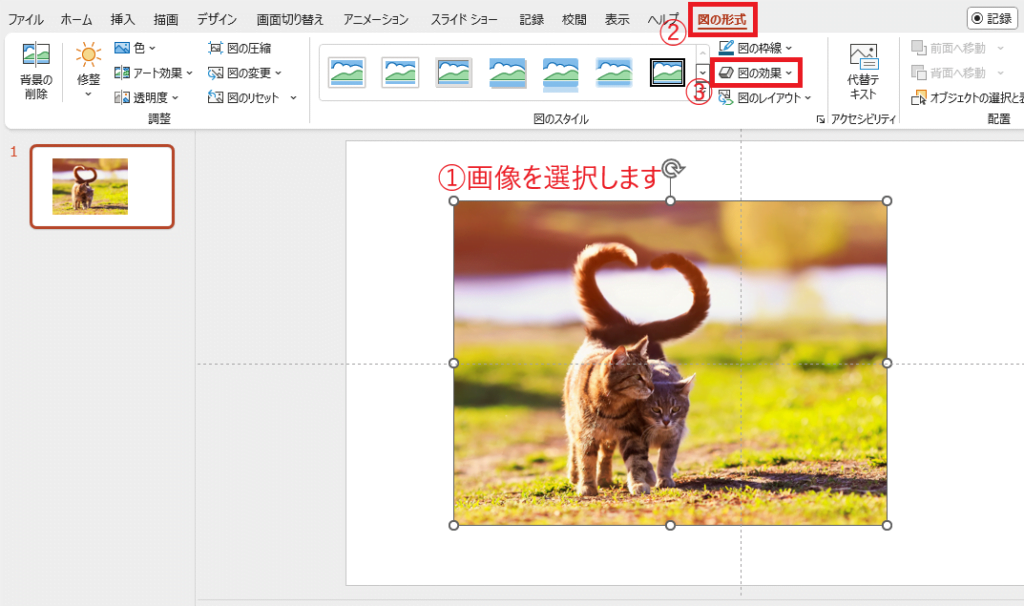This screenshot has width=1024, height=606.
Task: Switch to the 図の形式 (Picture Format) tab
Action: pyautogui.click(x=722, y=20)
